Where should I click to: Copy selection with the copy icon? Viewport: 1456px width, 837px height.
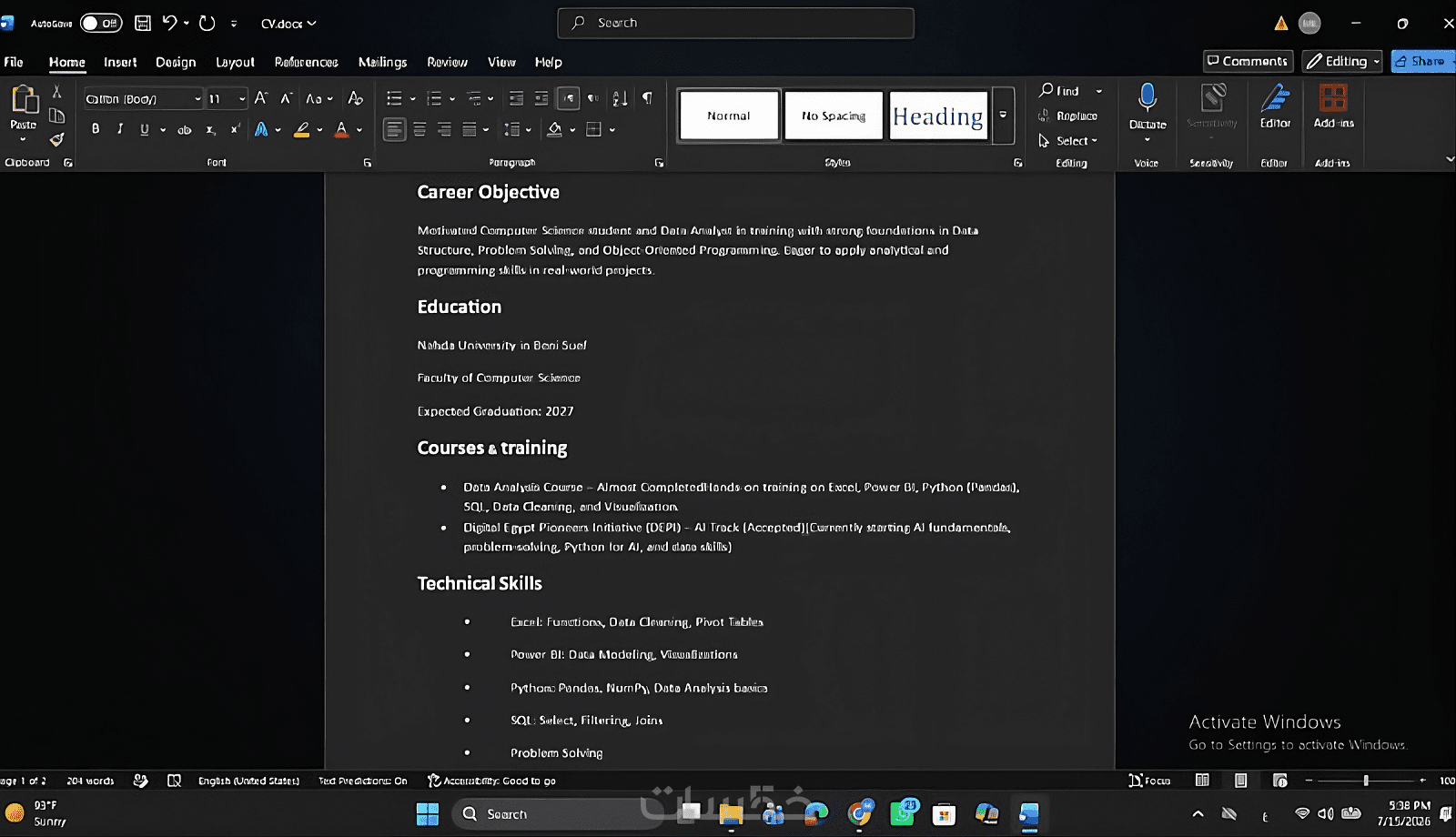[x=56, y=116]
